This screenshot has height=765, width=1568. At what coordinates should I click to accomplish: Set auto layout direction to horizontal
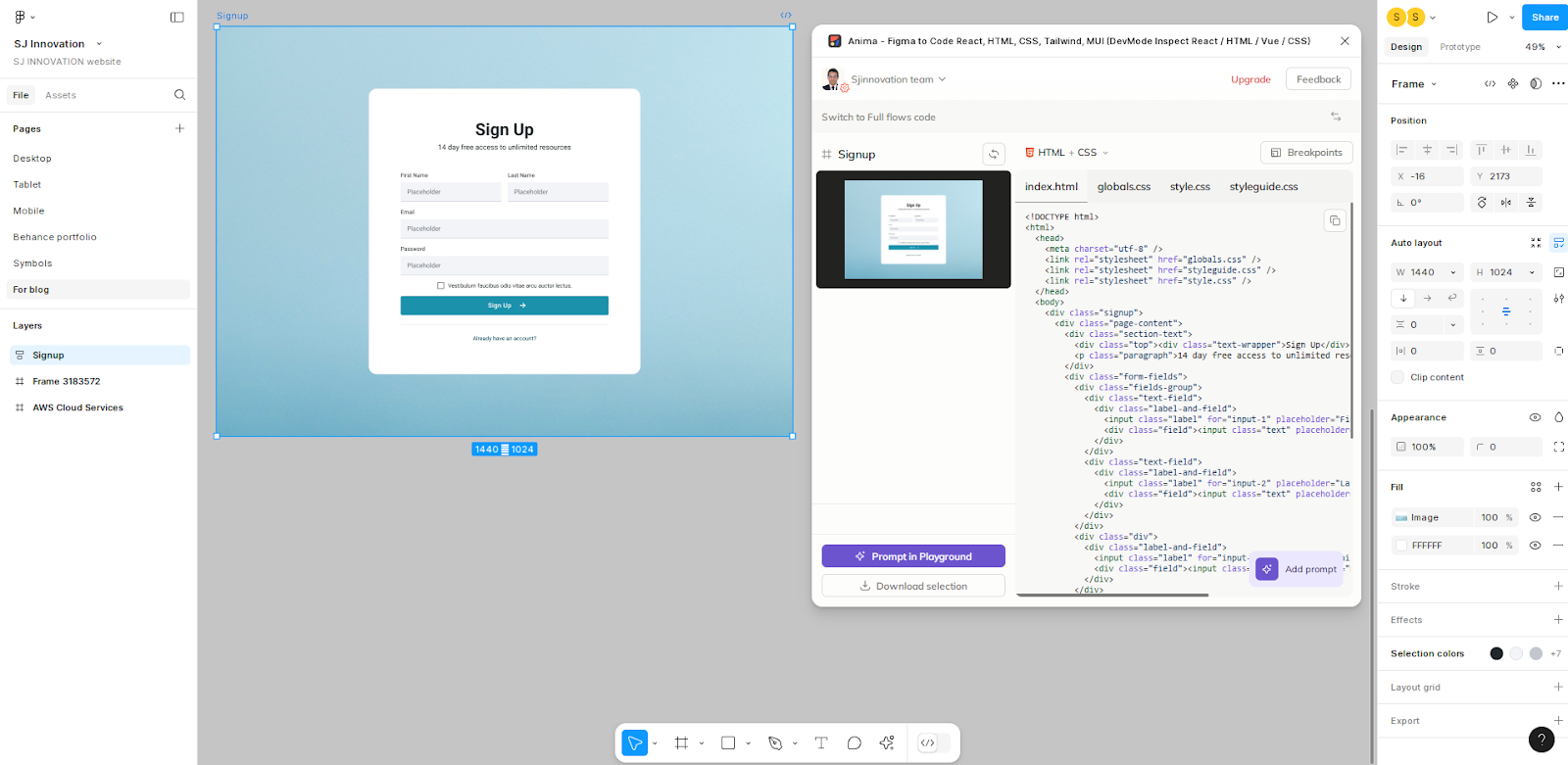coord(1428,298)
